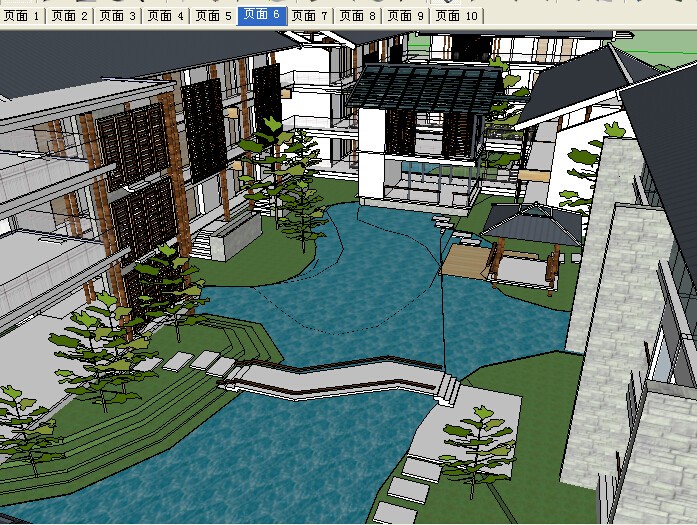Go to the 页面 5 scene tab
Image resolution: width=697 pixels, height=525 pixels.
(214, 16)
